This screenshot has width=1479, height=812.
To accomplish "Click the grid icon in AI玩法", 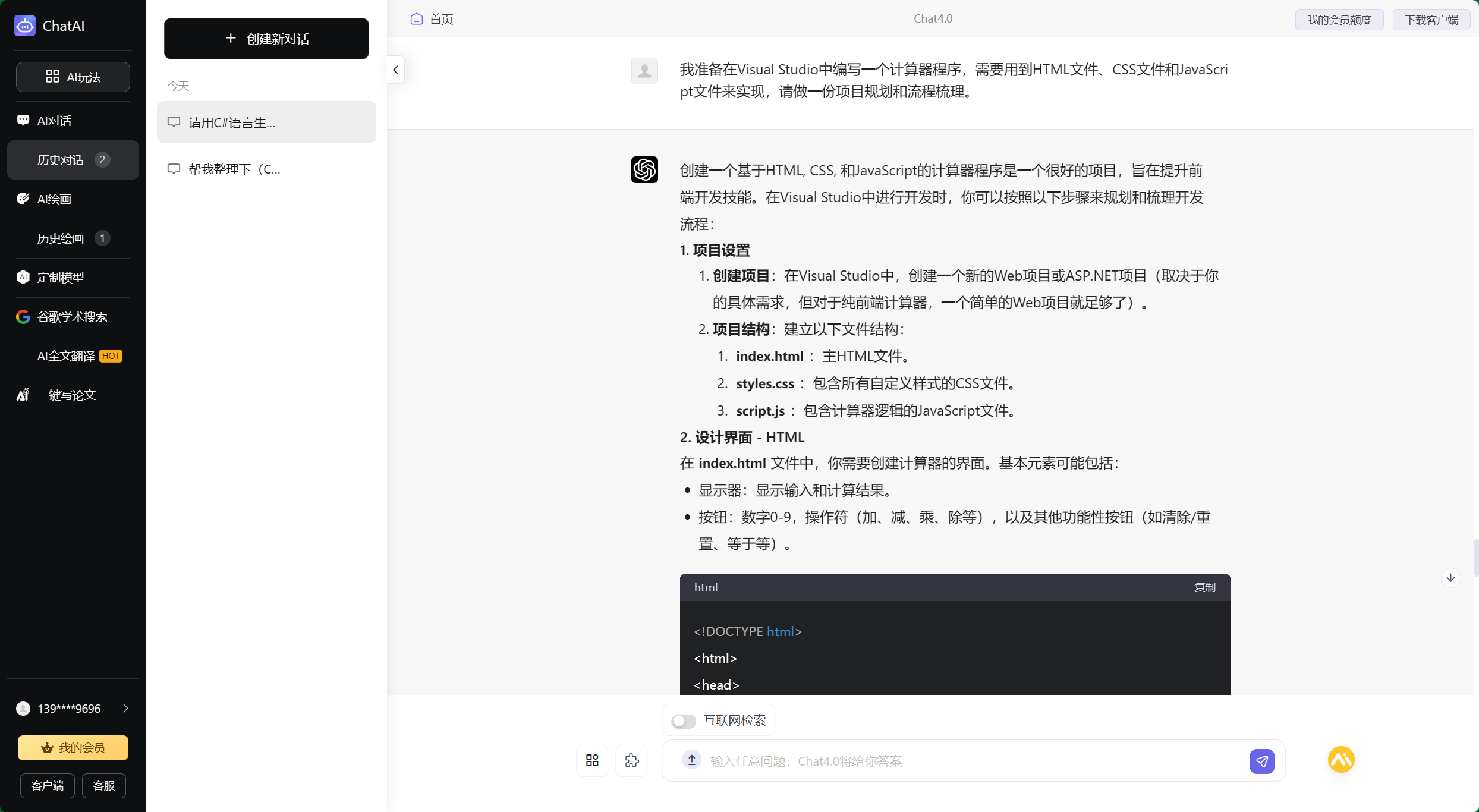I will [x=52, y=77].
